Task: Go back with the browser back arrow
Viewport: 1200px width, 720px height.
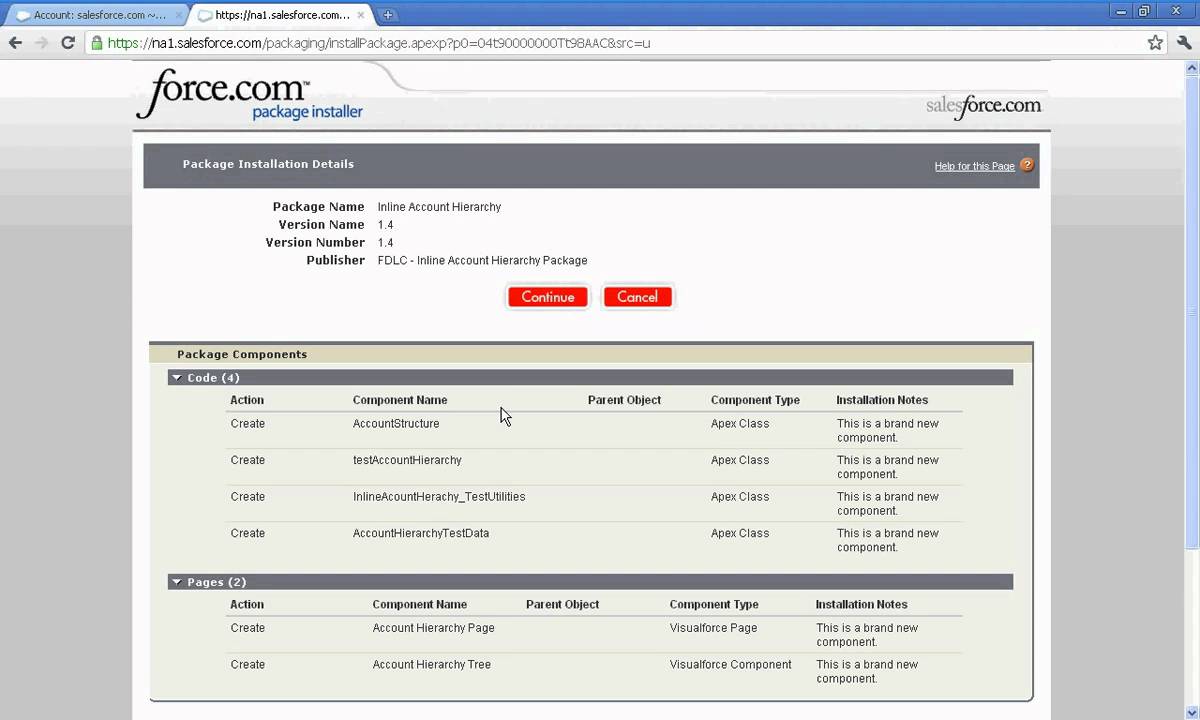Action: (x=15, y=43)
